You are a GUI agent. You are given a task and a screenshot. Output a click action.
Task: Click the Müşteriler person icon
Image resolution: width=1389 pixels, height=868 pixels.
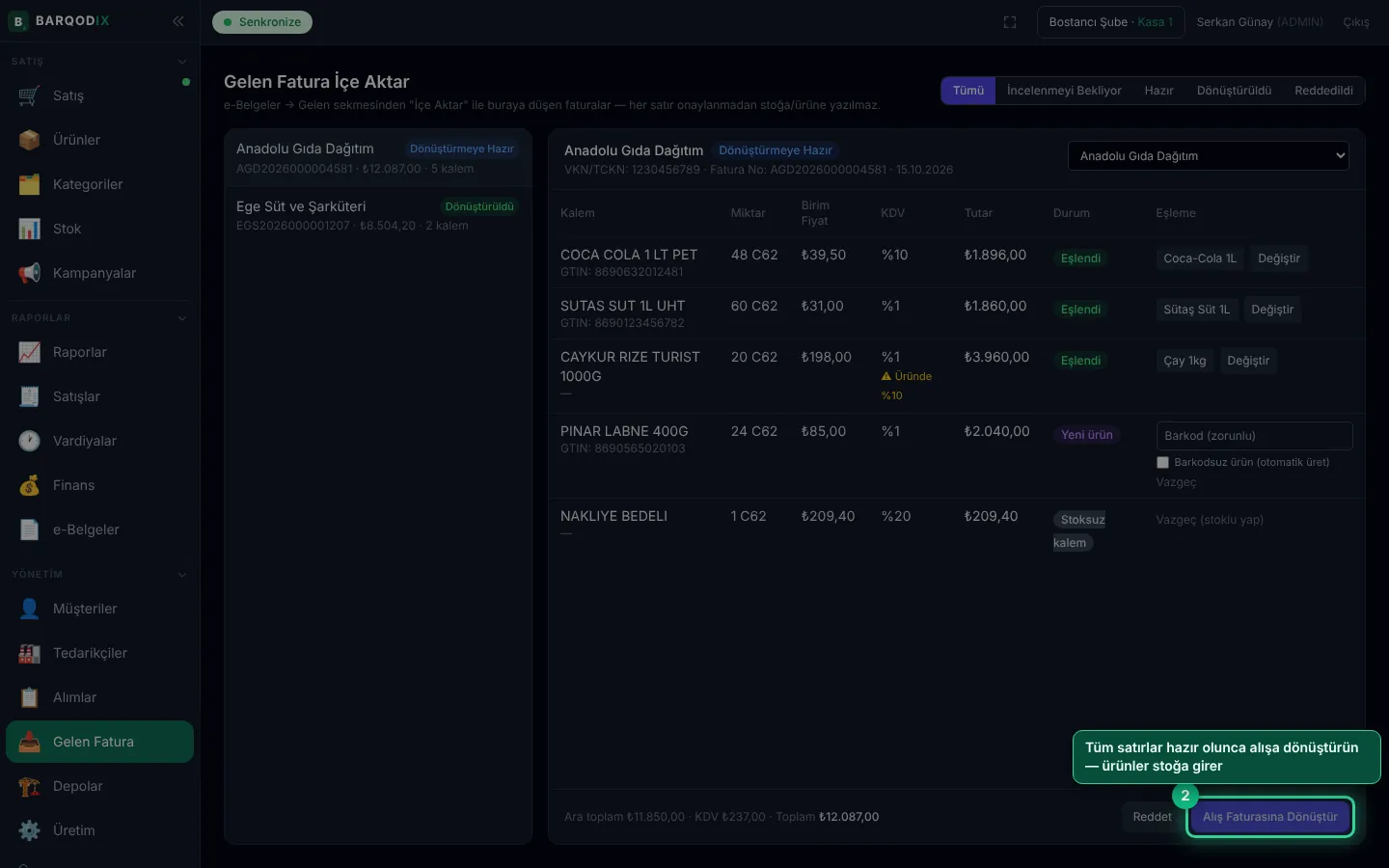(x=29, y=609)
